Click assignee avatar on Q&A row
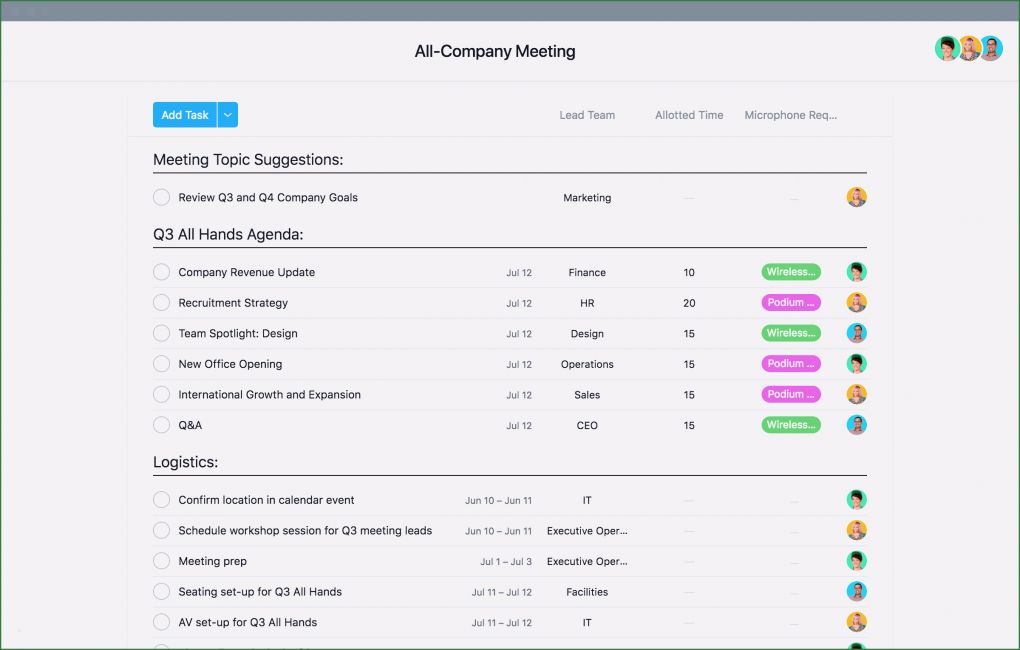This screenshot has width=1020, height=650. point(856,425)
